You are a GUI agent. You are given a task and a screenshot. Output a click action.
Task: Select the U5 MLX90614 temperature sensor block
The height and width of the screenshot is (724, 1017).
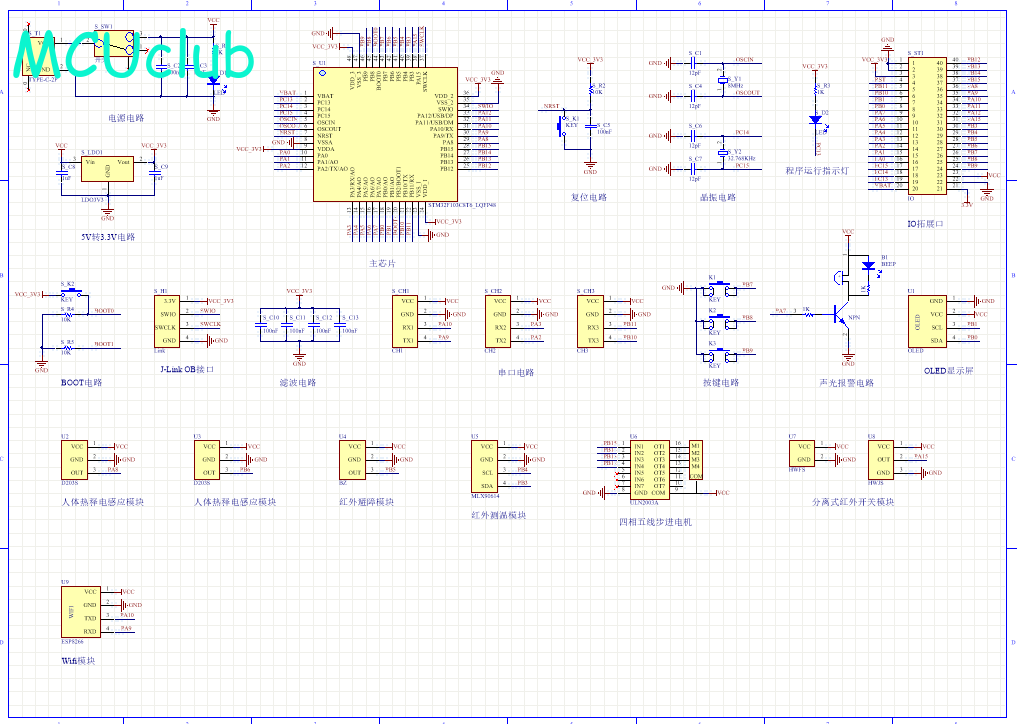tap(485, 467)
